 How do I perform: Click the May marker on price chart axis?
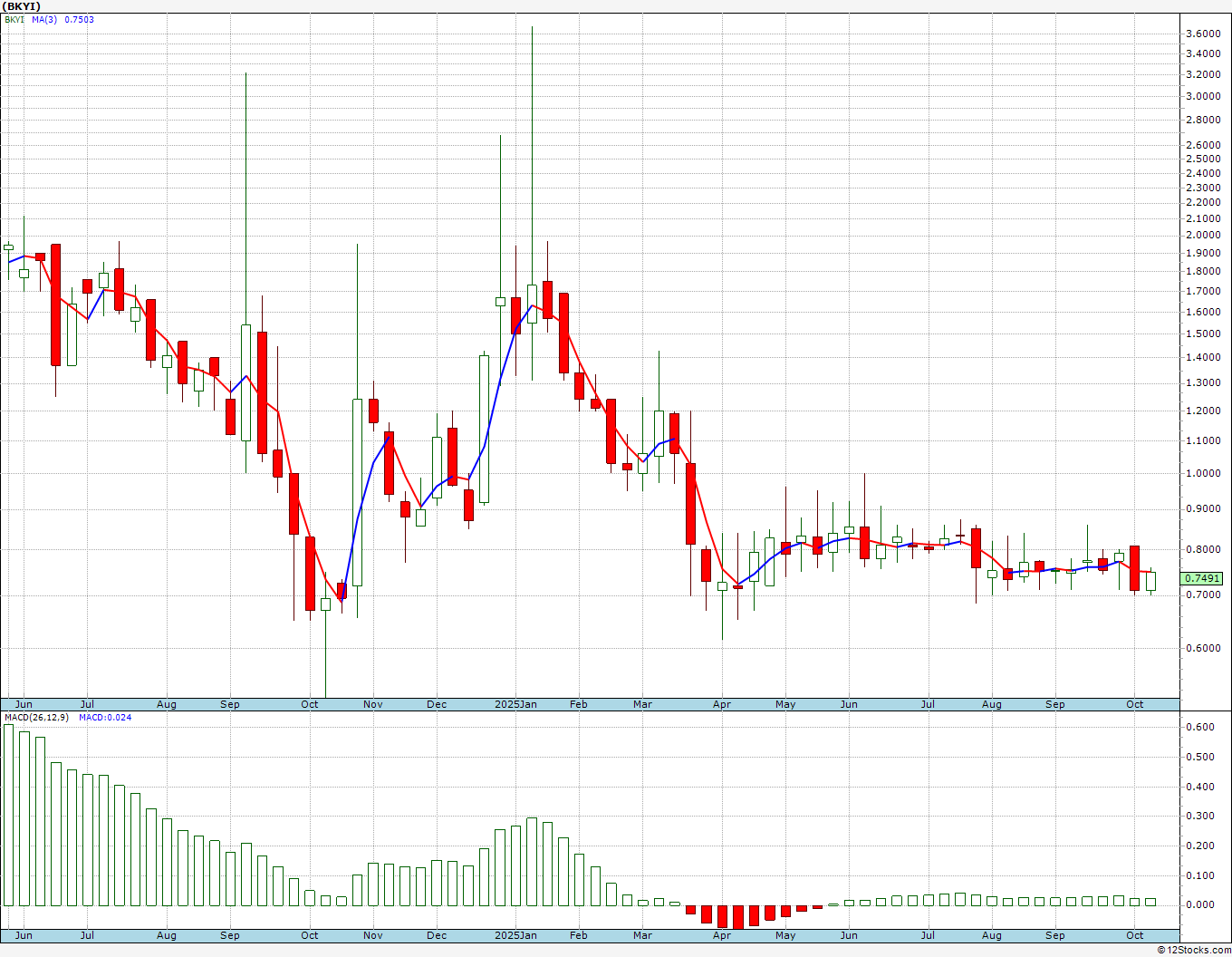785,704
